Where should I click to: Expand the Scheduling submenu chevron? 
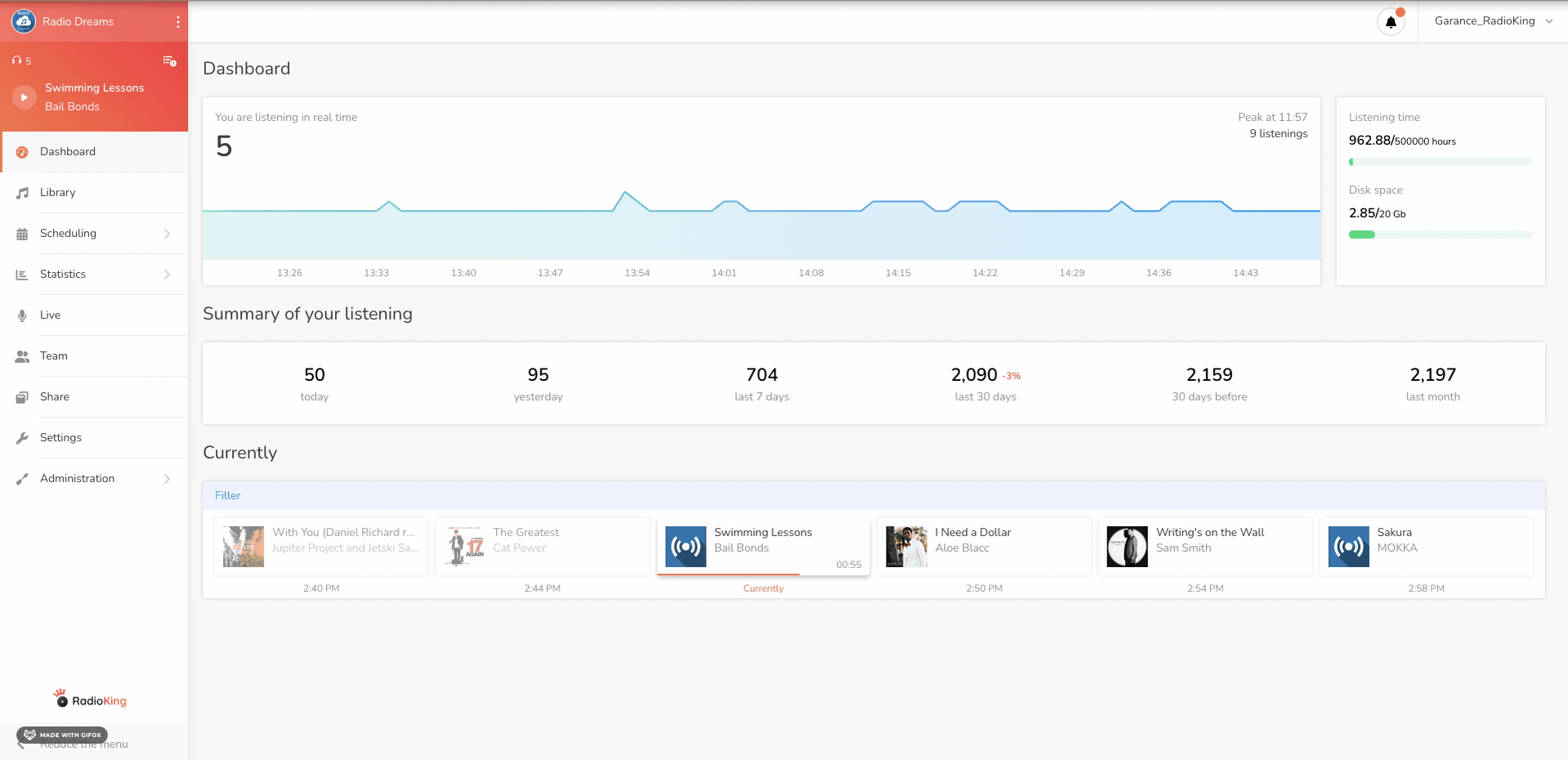pyautogui.click(x=167, y=234)
